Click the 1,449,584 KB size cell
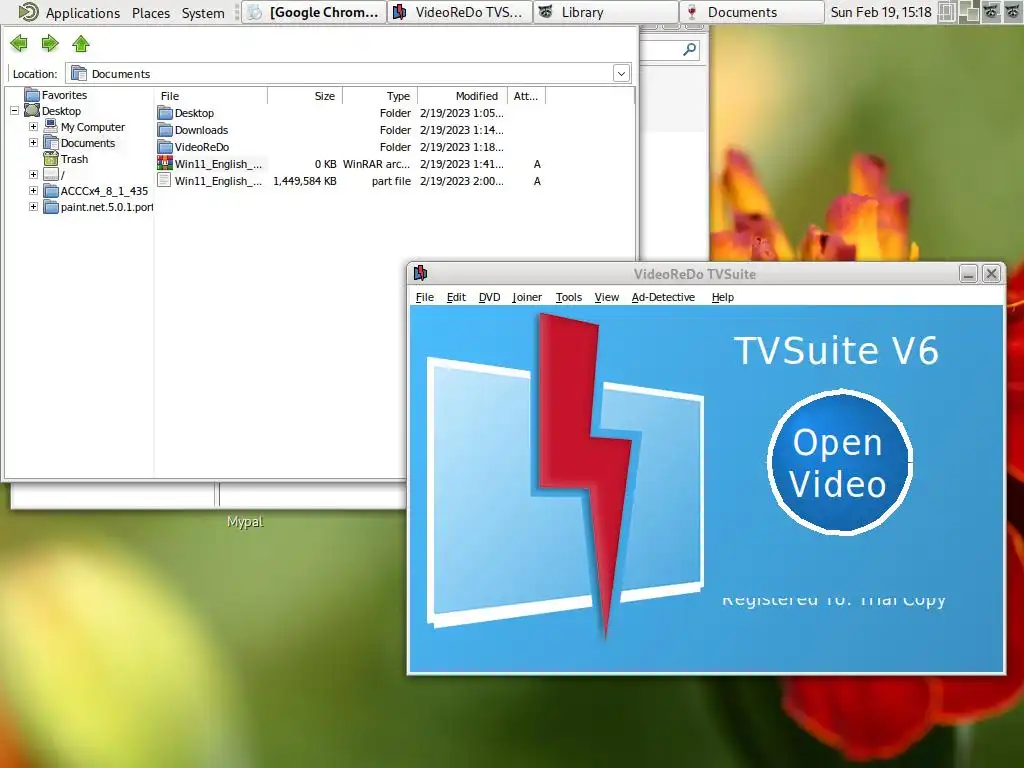 [x=305, y=181]
